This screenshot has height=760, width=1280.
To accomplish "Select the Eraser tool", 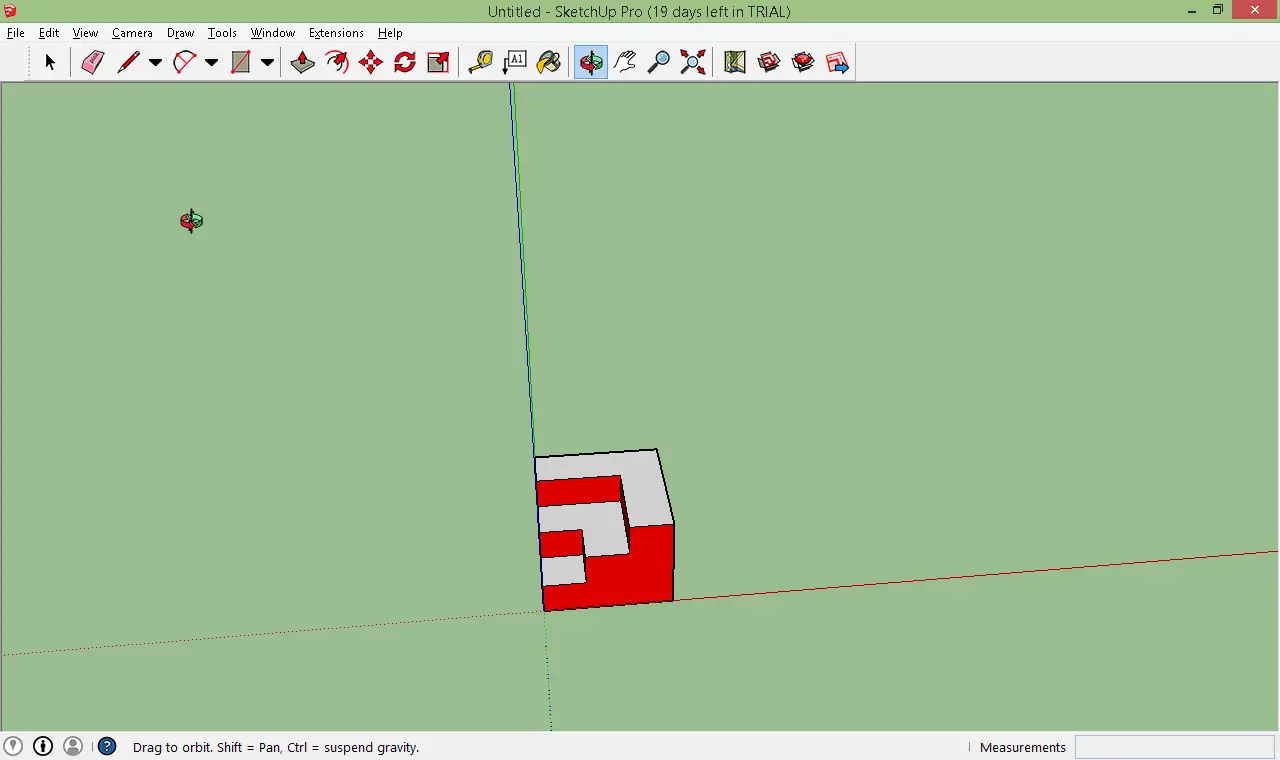I will point(93,62).
